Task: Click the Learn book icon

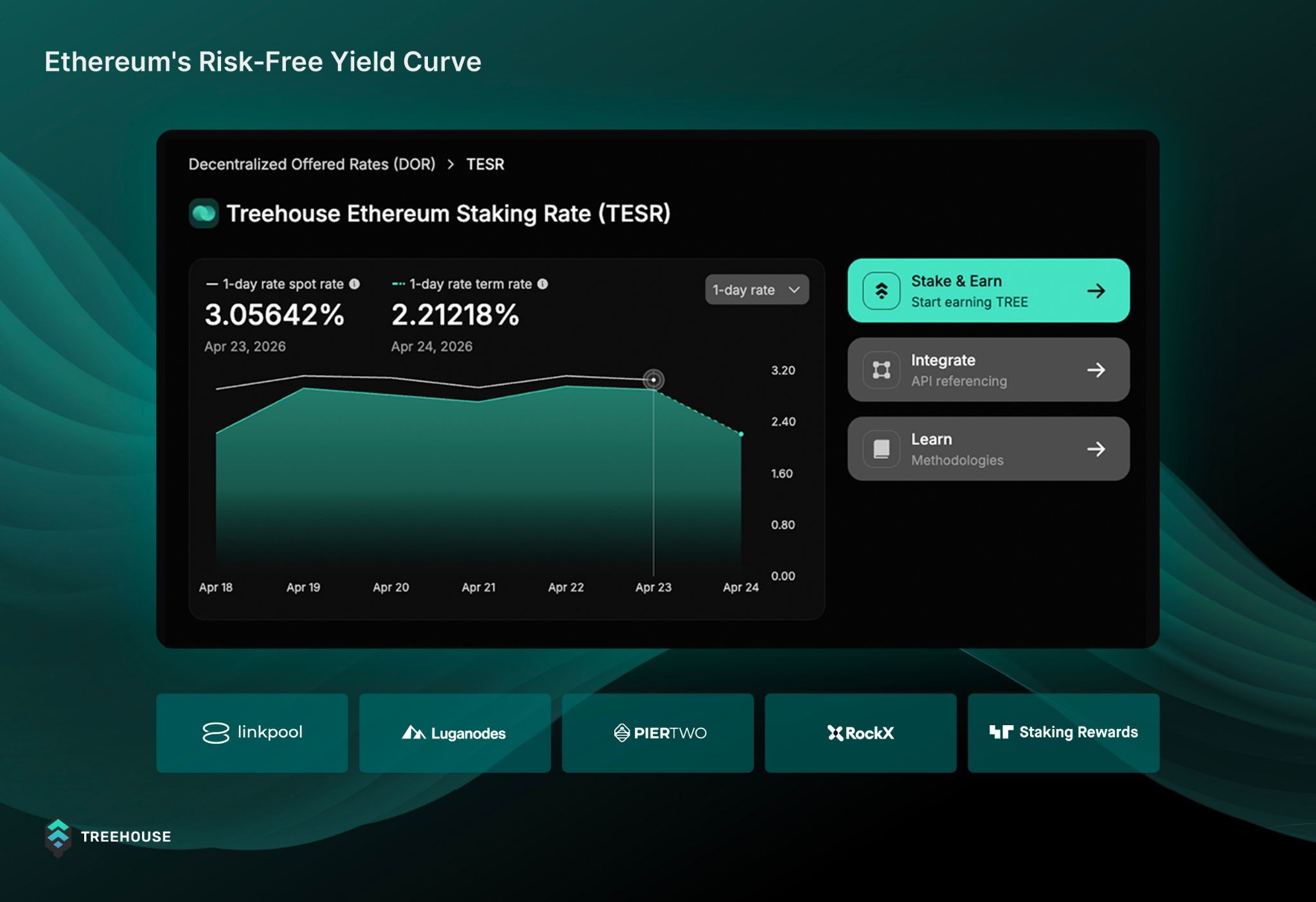Action: 881,449
